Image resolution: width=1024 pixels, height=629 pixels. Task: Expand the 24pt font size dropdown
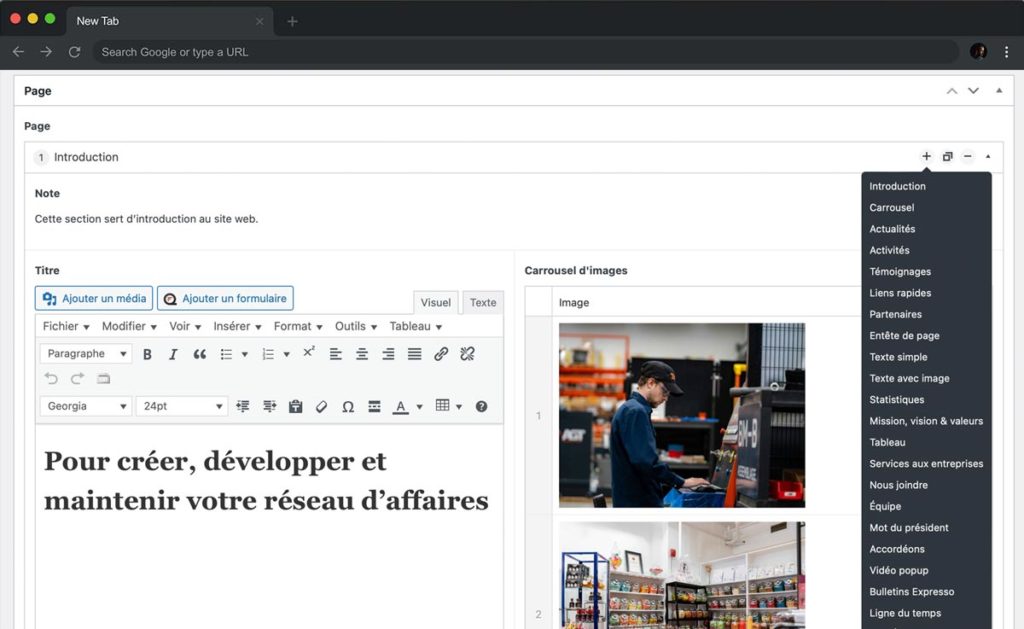(181, 406)
